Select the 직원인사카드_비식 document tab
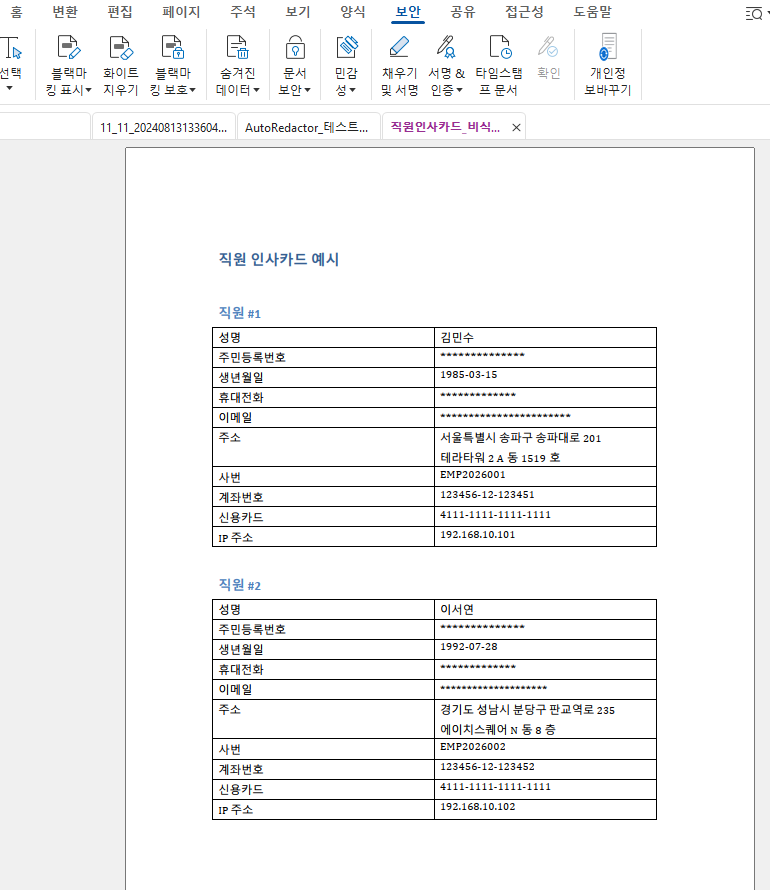 tap(445, 127)
